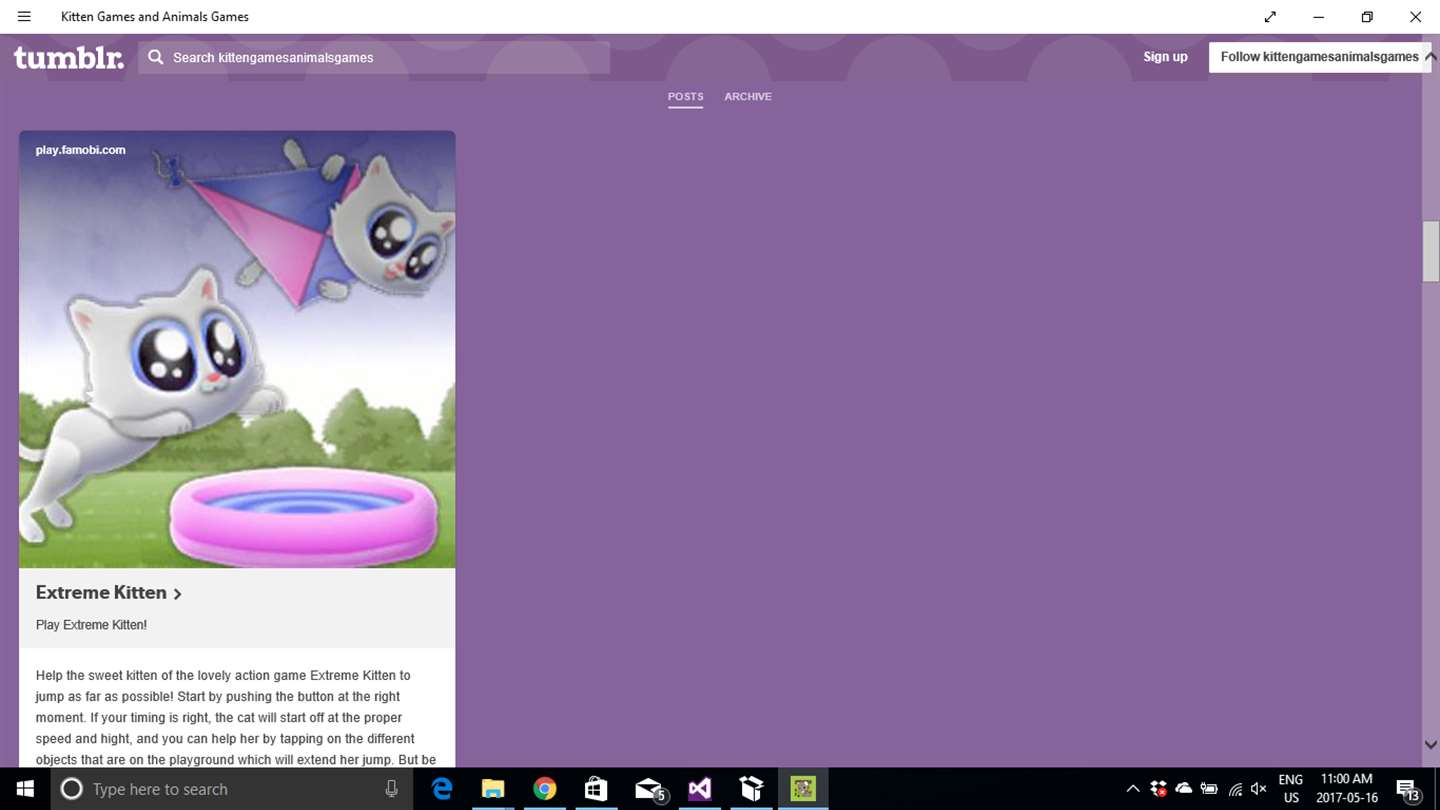Click the taskbar search box
This screenshot has width=1440, height=810.
click(x=232, y=789)
